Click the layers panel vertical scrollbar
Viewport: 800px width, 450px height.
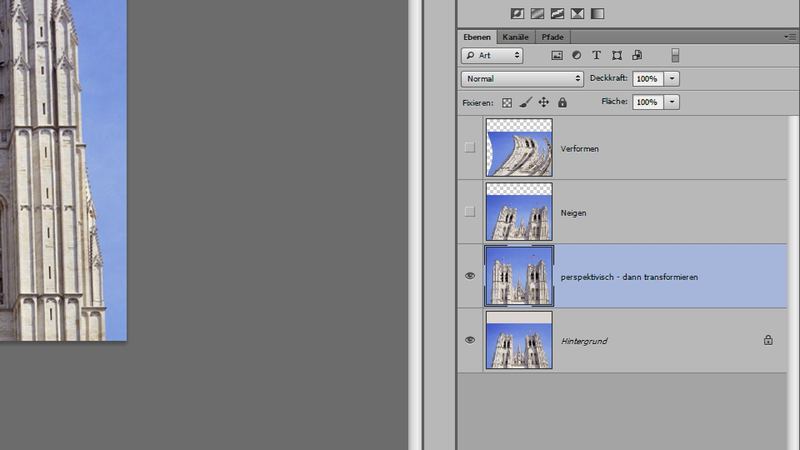click(x=792, y=283)
